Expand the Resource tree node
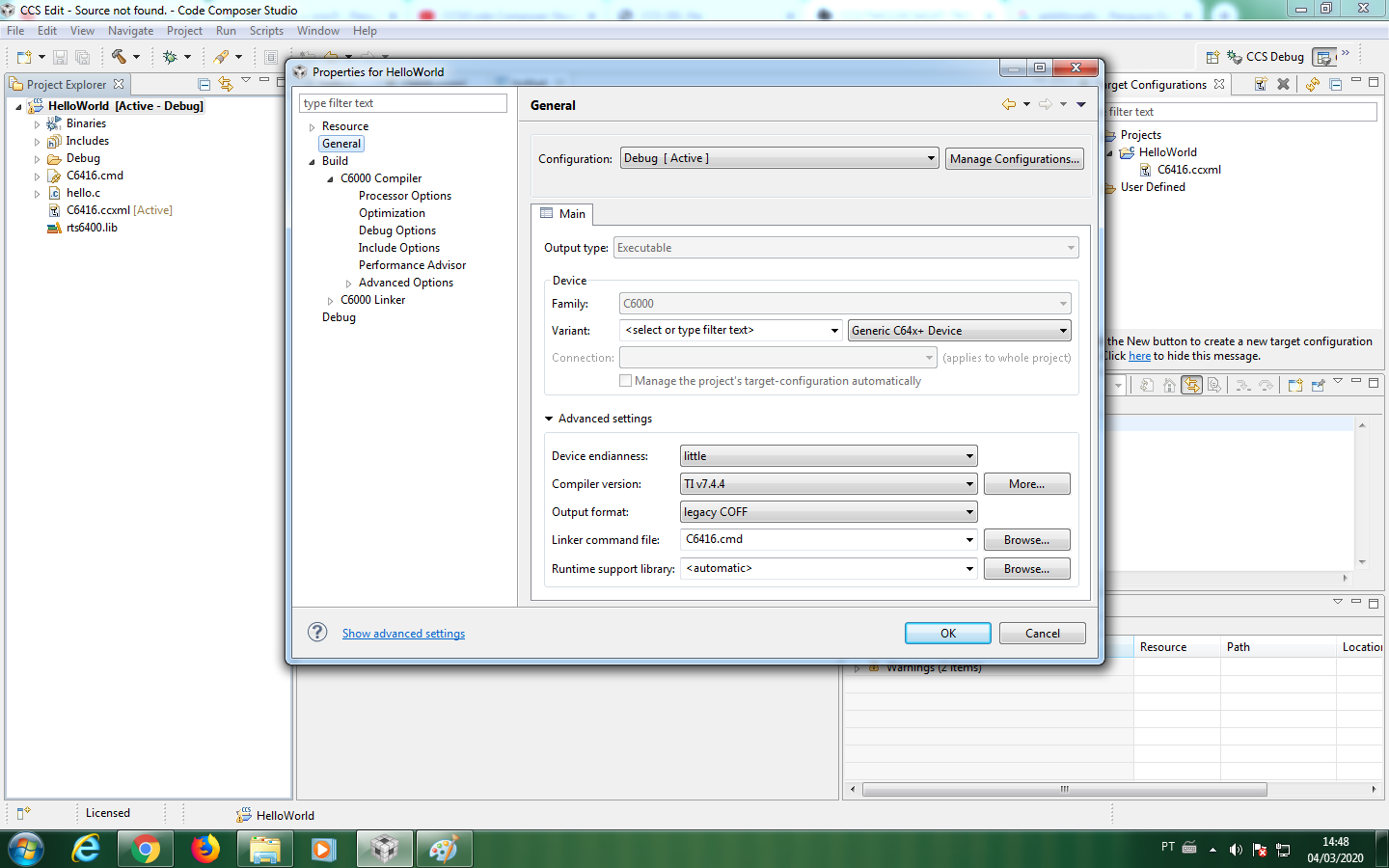The height and width of the screenshot is (868, 1389). 312,127
